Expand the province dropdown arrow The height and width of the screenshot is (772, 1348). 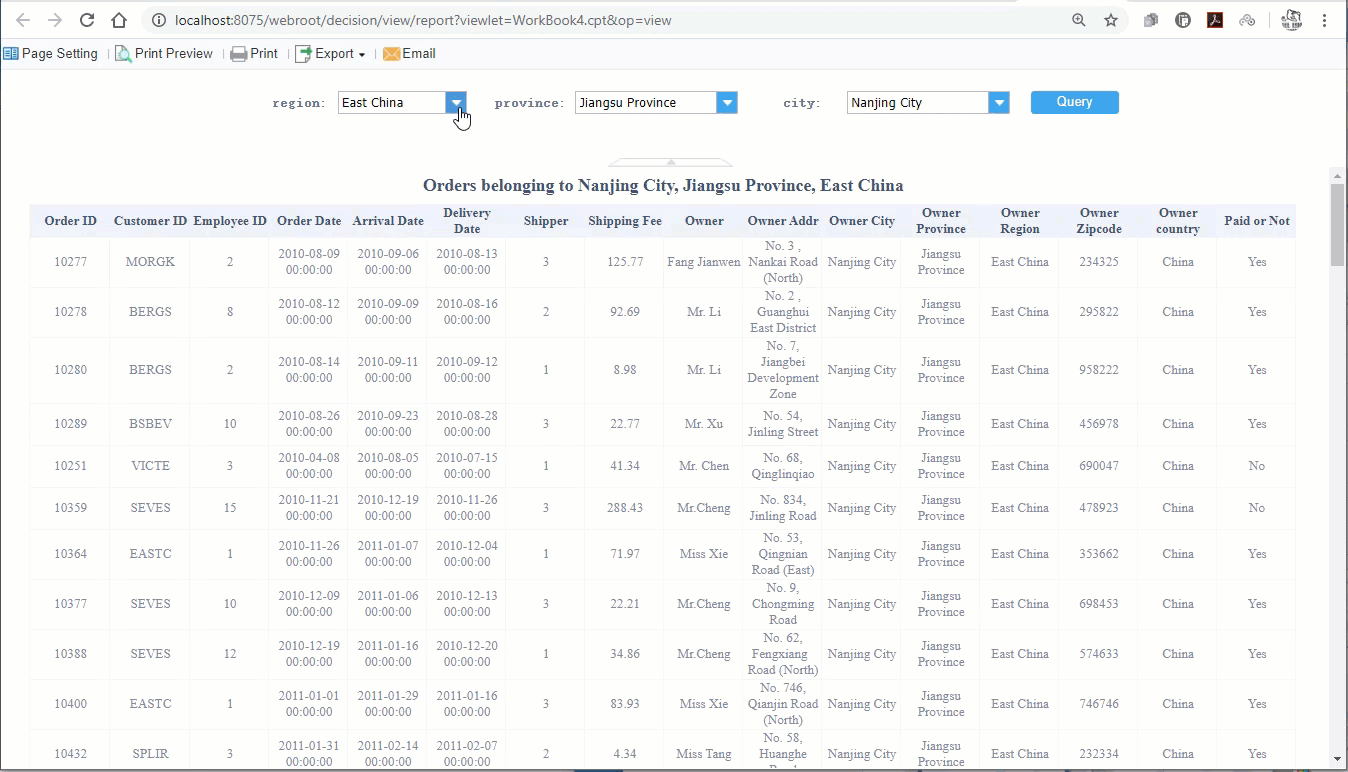coord(727,103)
